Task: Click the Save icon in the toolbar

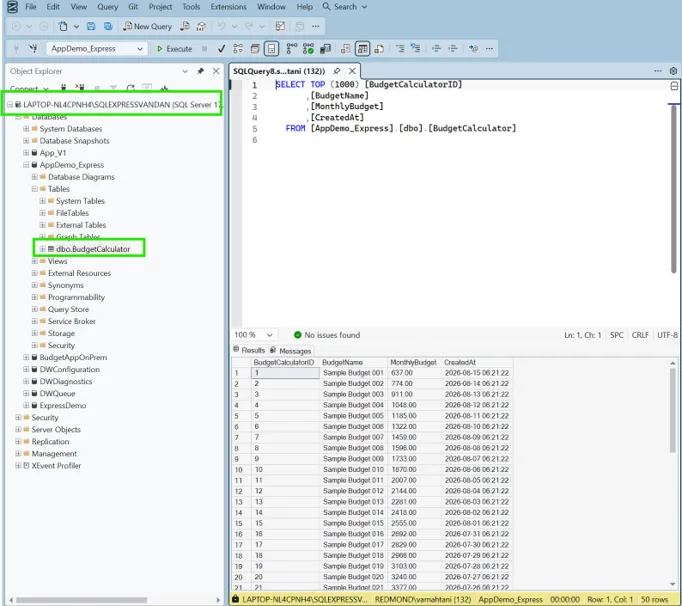Action: 91,26
